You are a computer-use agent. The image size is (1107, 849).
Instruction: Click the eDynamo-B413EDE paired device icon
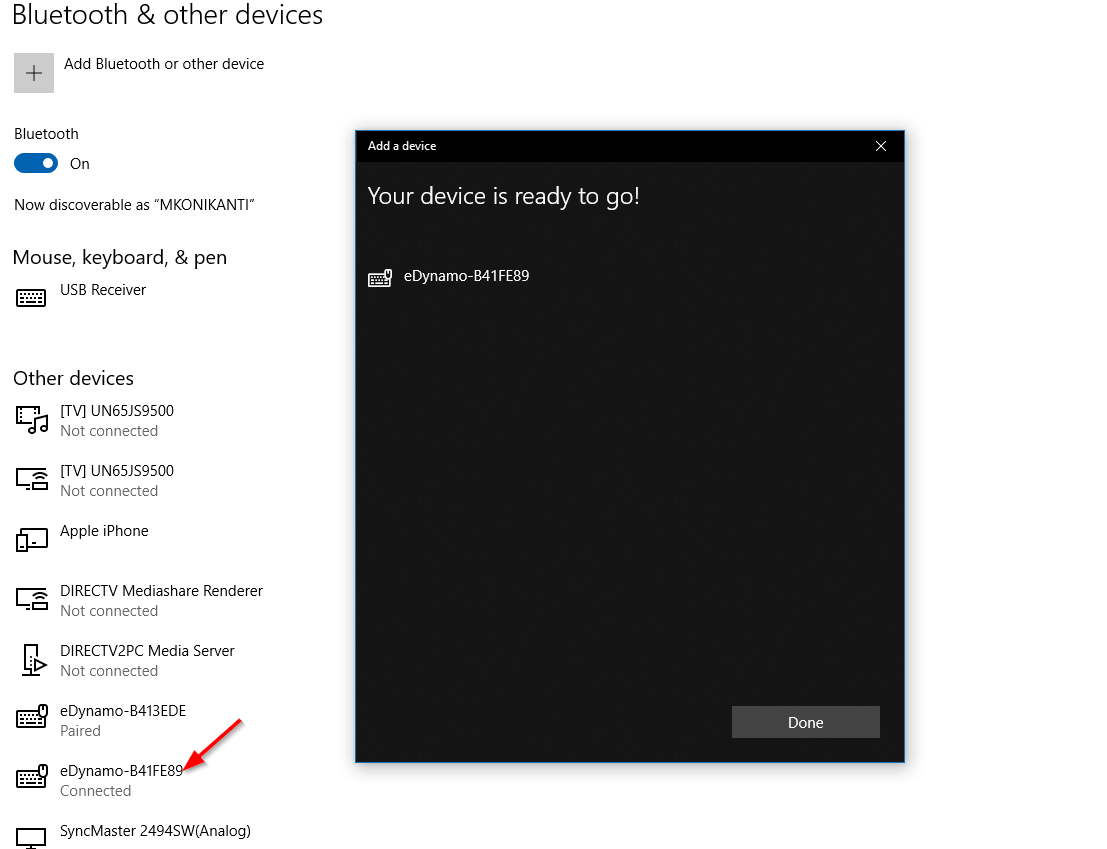coord(32,718)
